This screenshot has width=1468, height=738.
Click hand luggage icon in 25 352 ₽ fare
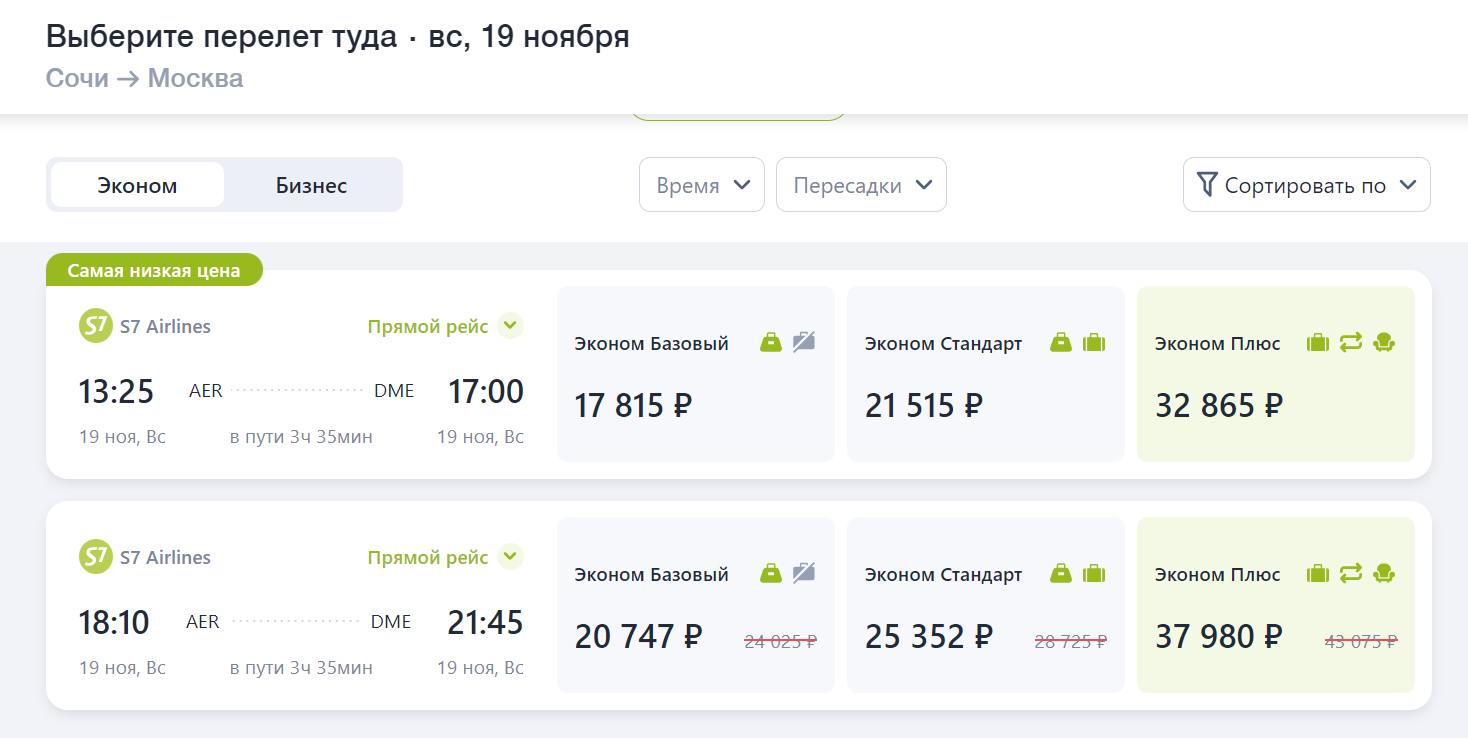tap(1061, 573)
